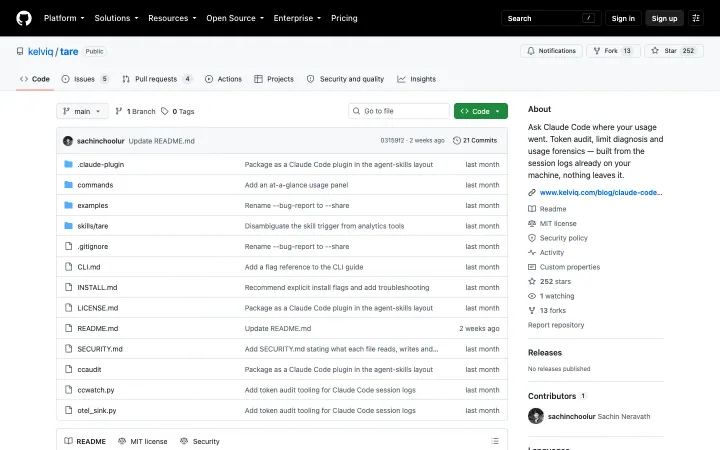View the 0 Tags link
The image size is (720, 450).
tap(178, 111)
